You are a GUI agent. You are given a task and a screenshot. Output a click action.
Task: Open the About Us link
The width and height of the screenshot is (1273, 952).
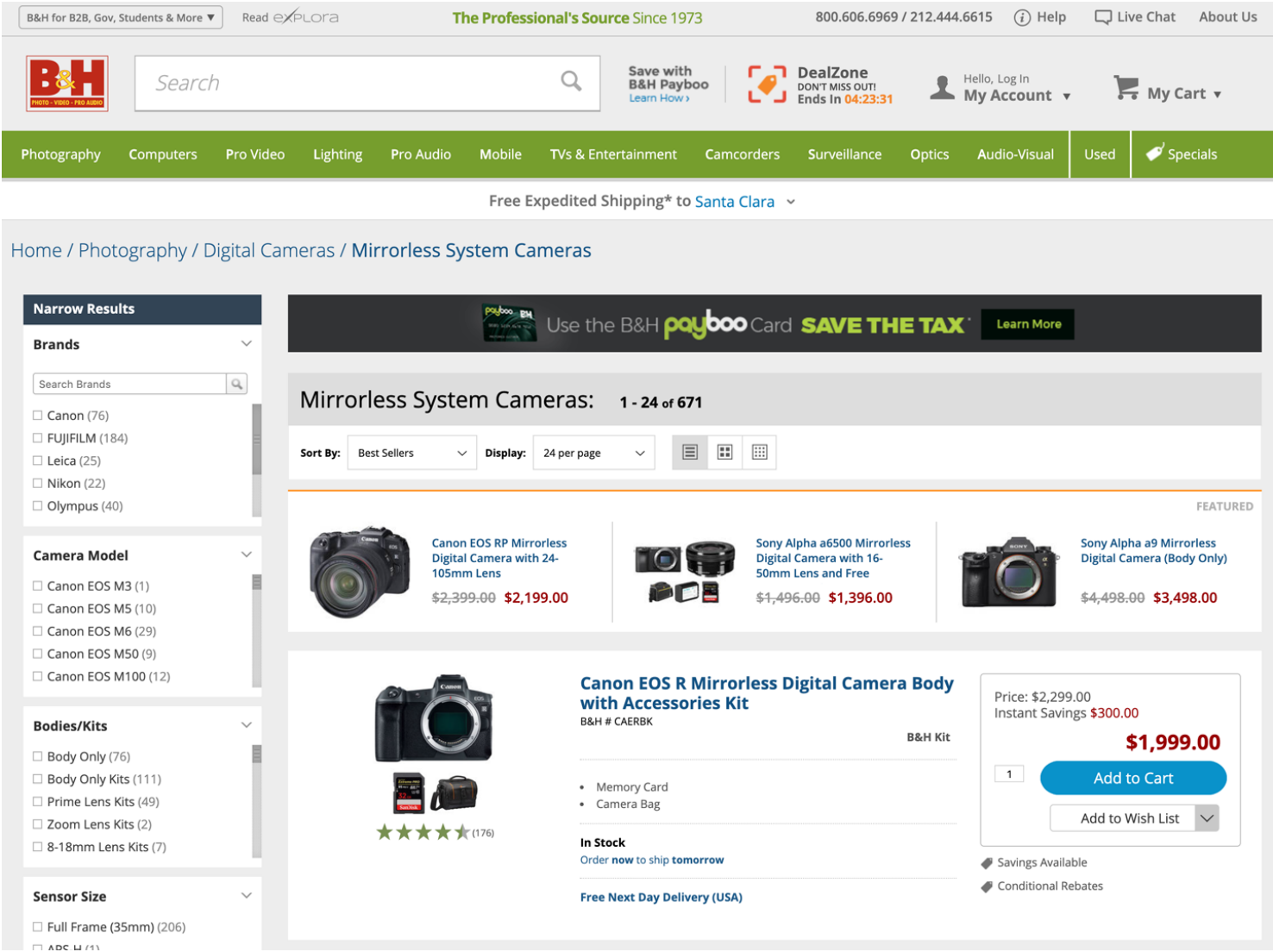(x=1227, y=17)
